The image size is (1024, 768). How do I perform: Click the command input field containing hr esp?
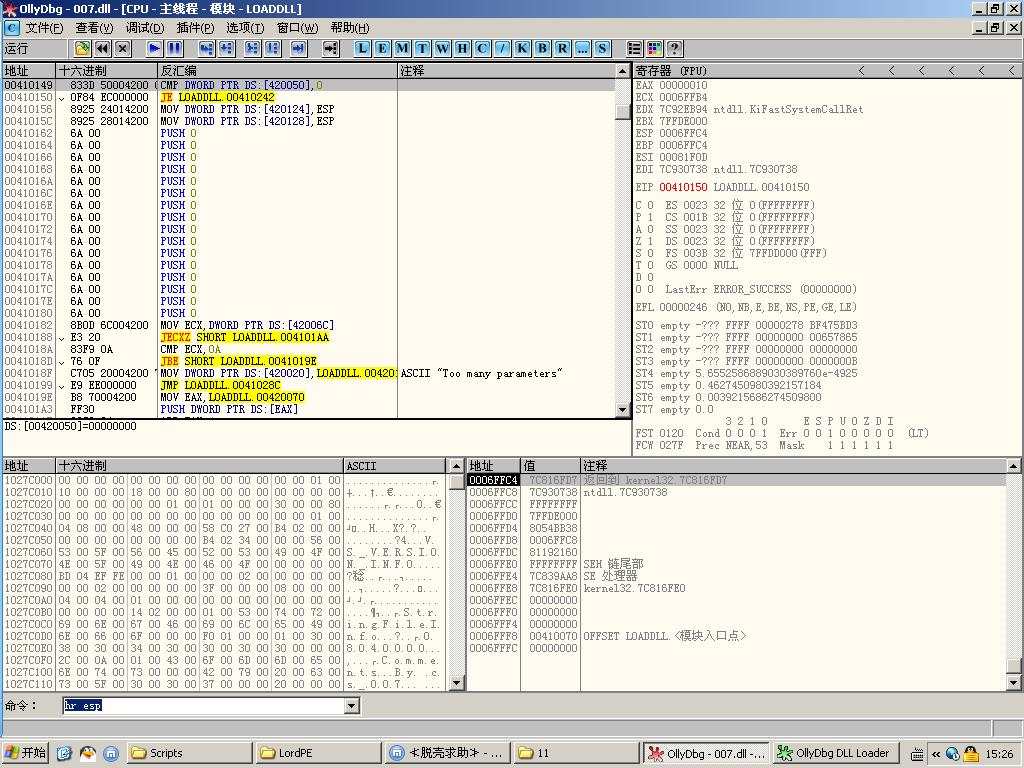tap(204, 706)
